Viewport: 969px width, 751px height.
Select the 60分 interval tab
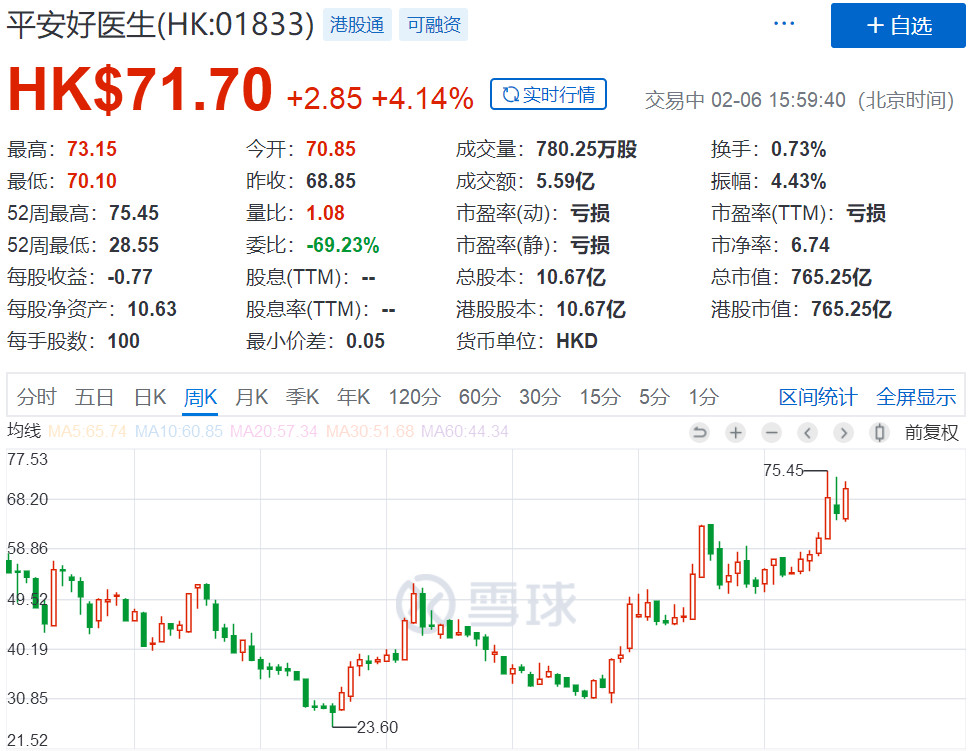[480, 397]
